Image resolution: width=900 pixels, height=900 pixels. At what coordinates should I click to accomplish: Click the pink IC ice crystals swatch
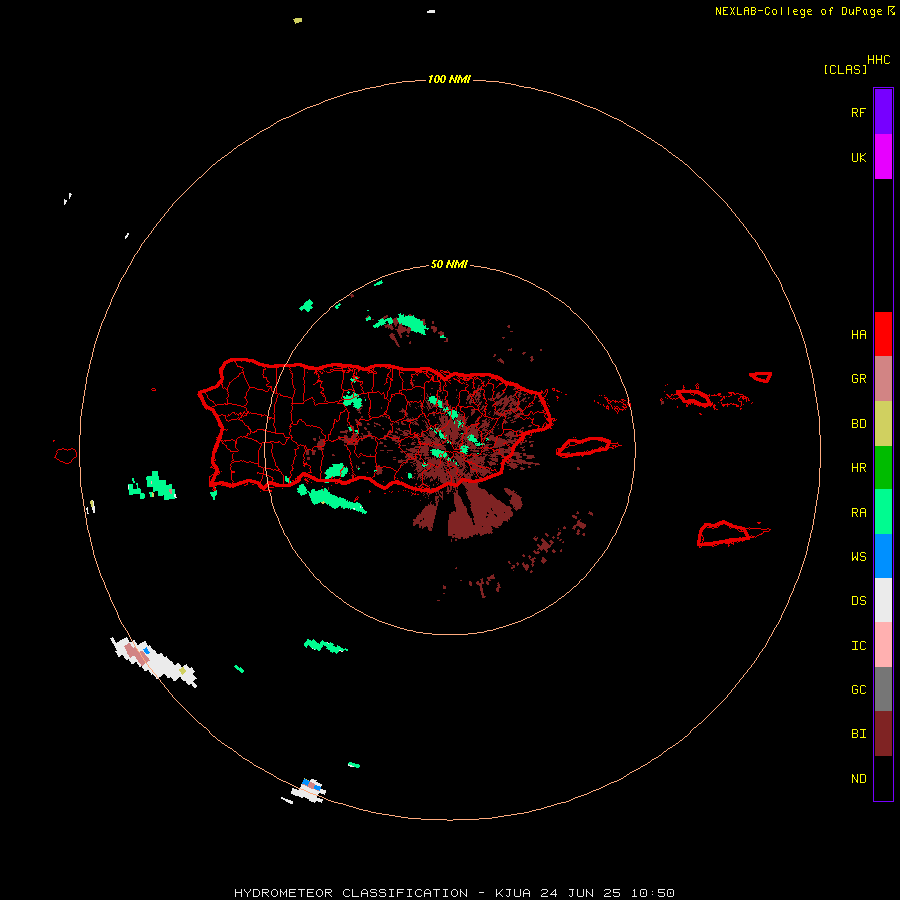tap(883, 645)
